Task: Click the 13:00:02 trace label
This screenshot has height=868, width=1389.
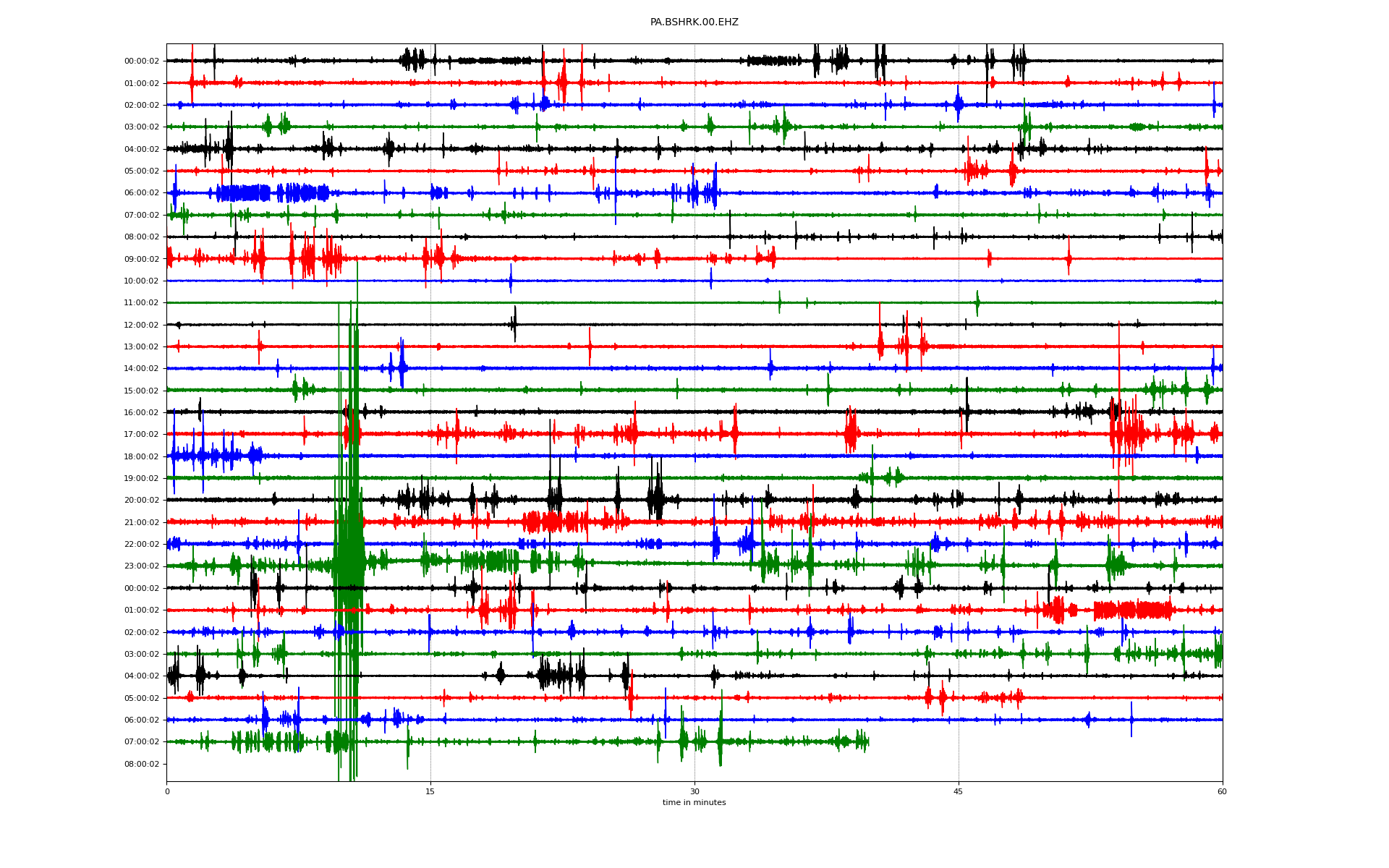Action: click(141, 346)
